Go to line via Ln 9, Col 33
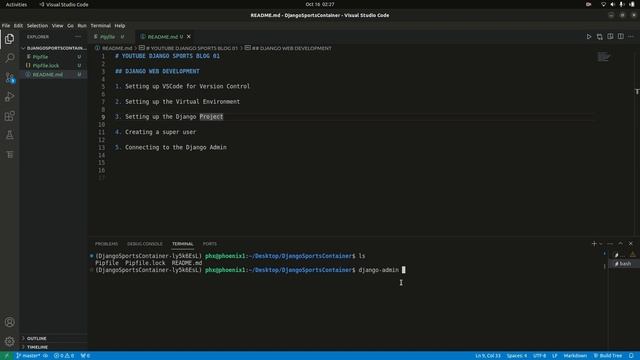The image size is (640, 360). coord(488,356)
